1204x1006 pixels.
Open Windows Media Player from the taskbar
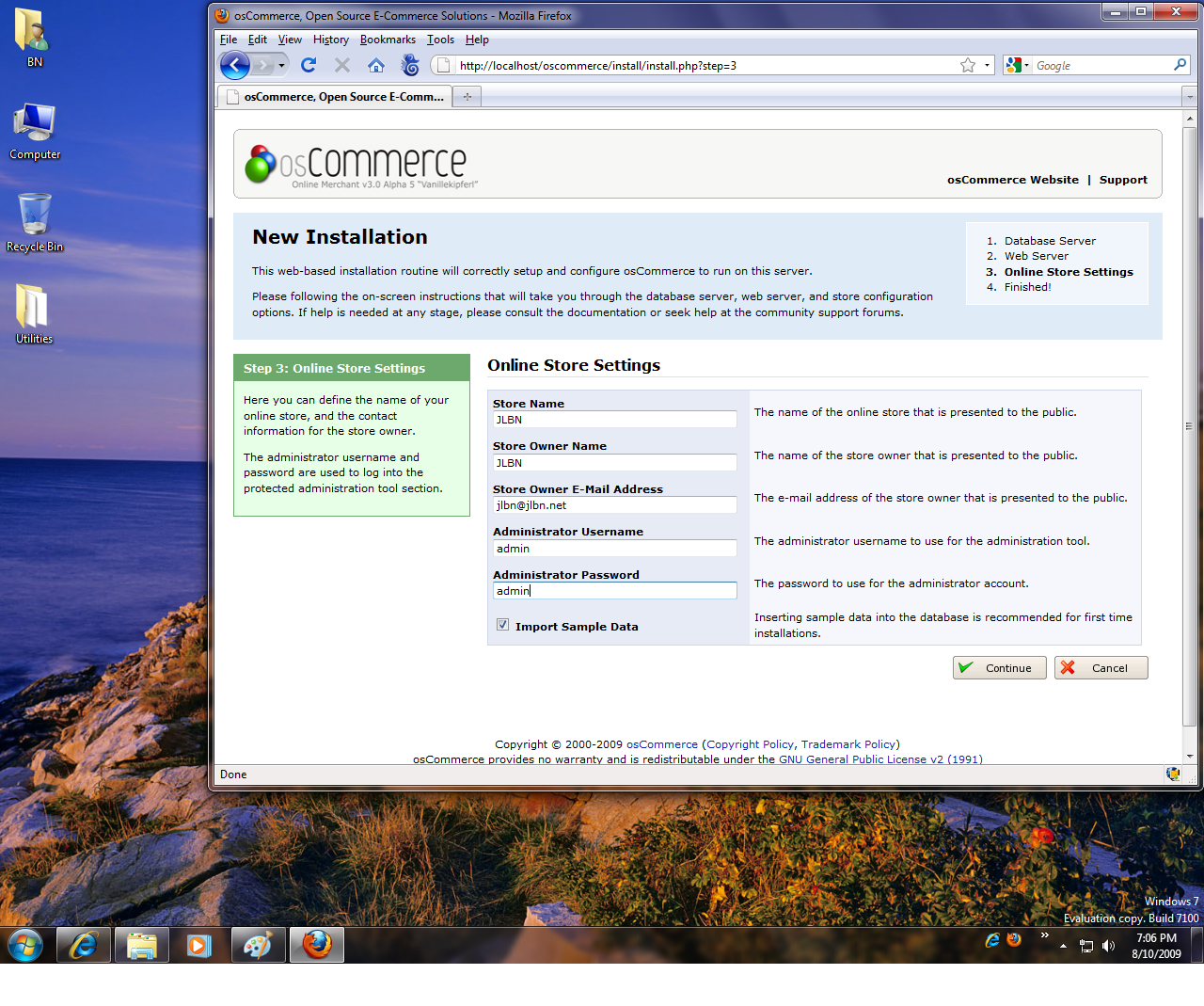199,945
